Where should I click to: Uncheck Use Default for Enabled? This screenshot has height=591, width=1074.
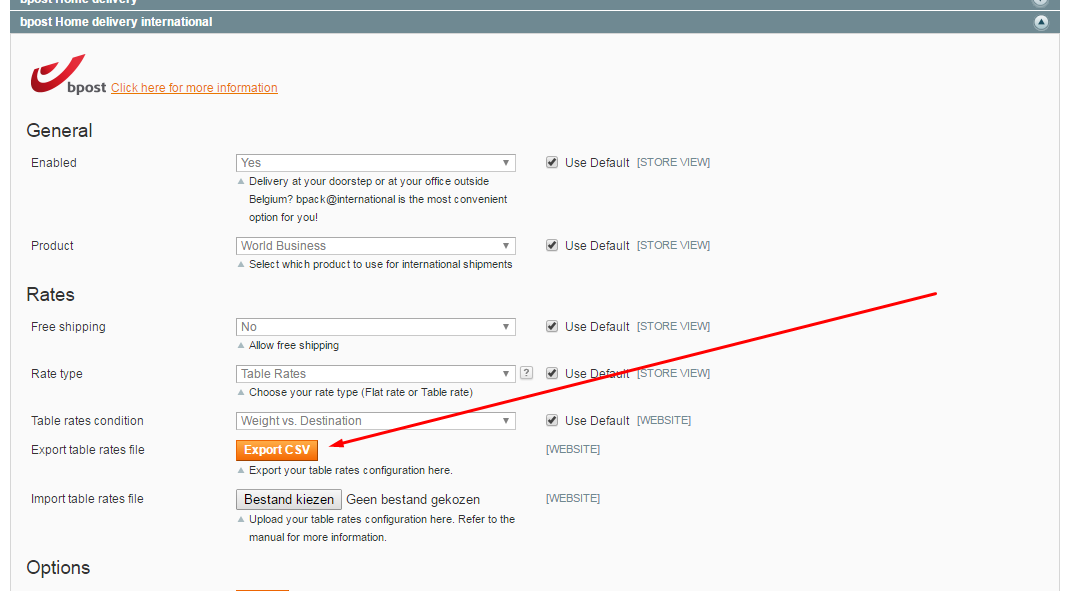pos(551,162)
